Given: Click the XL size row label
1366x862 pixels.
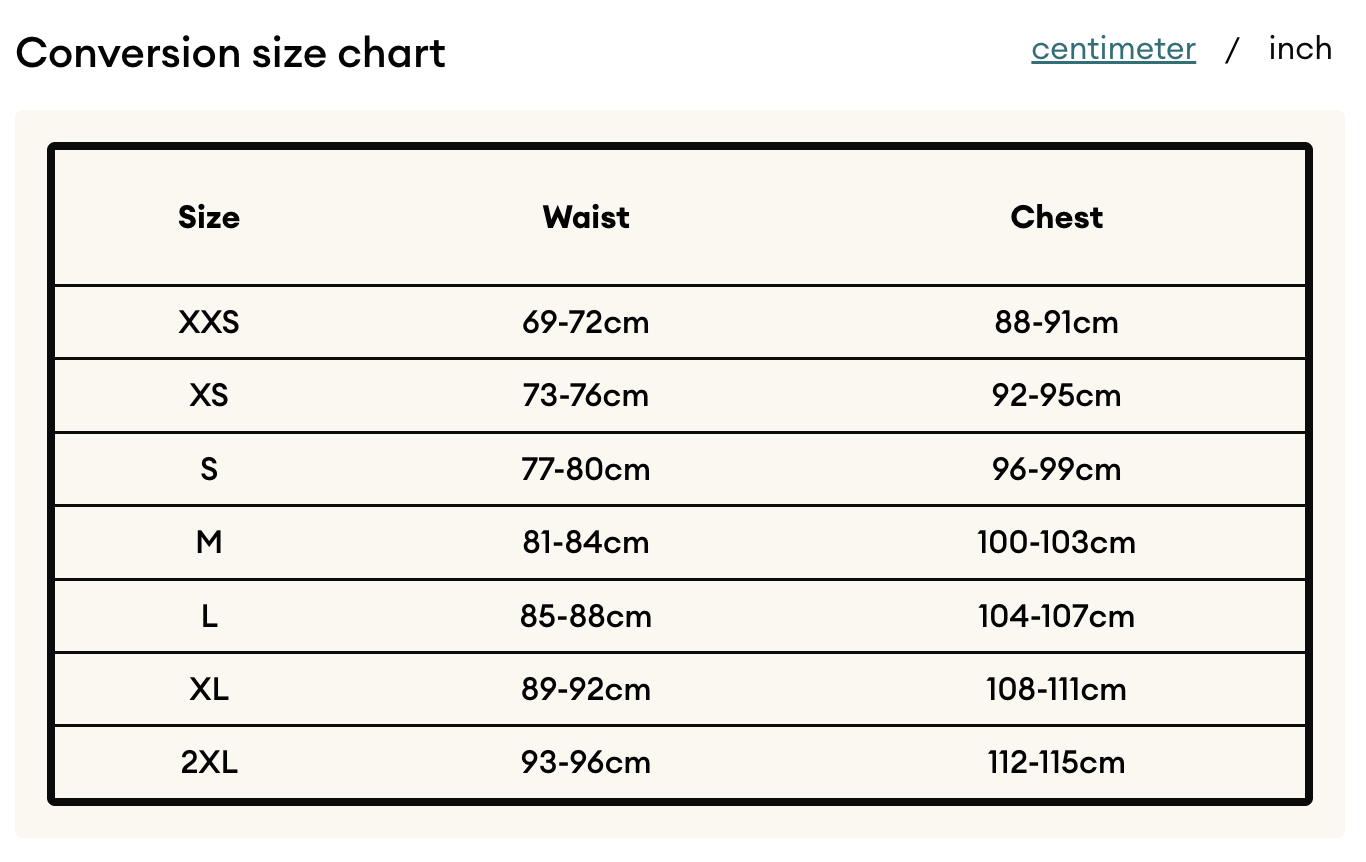Looking at the screenshot, I should (209, 690).
